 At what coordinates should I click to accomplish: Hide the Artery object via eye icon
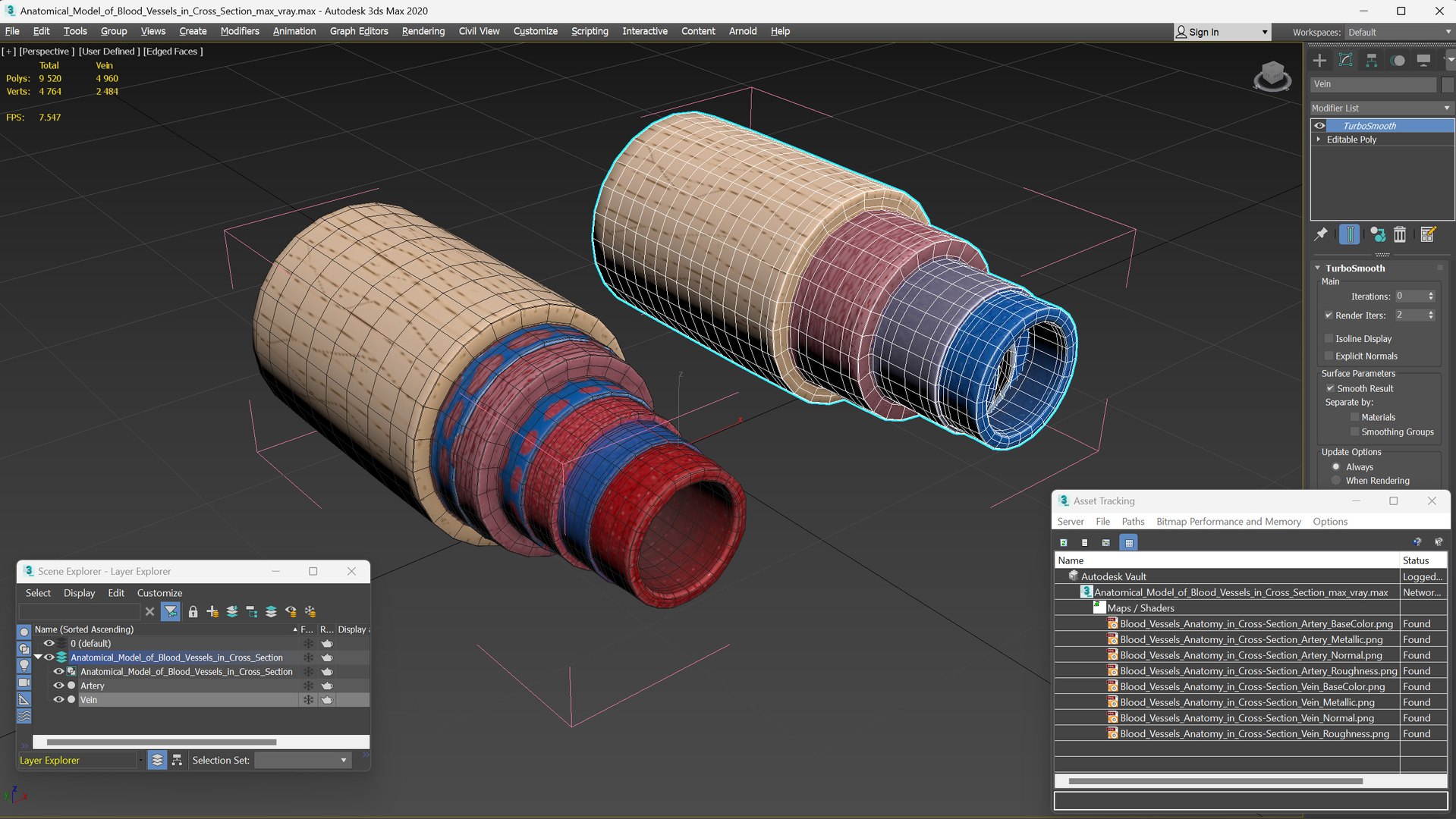click(x=58, y=686)
